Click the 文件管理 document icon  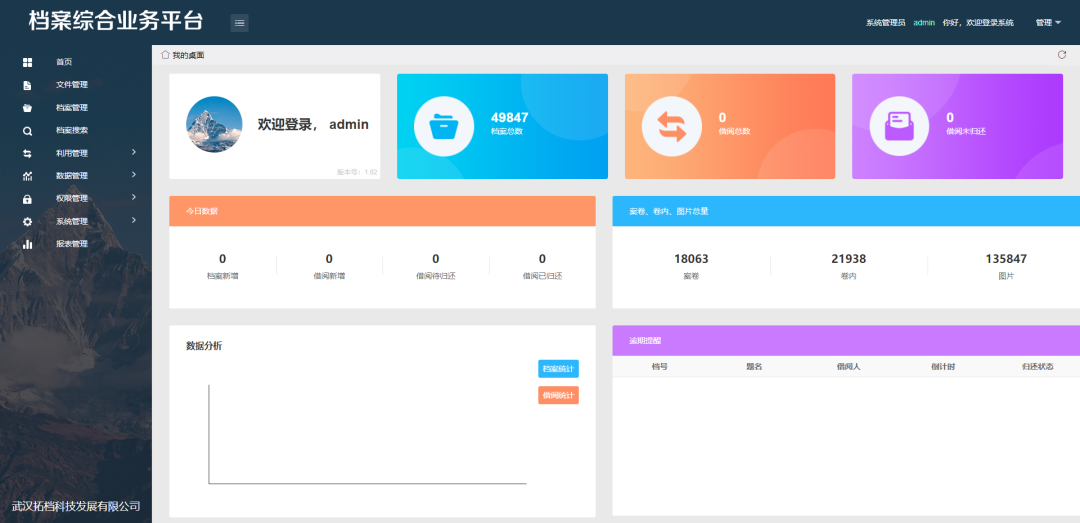[x=28, y=85]
